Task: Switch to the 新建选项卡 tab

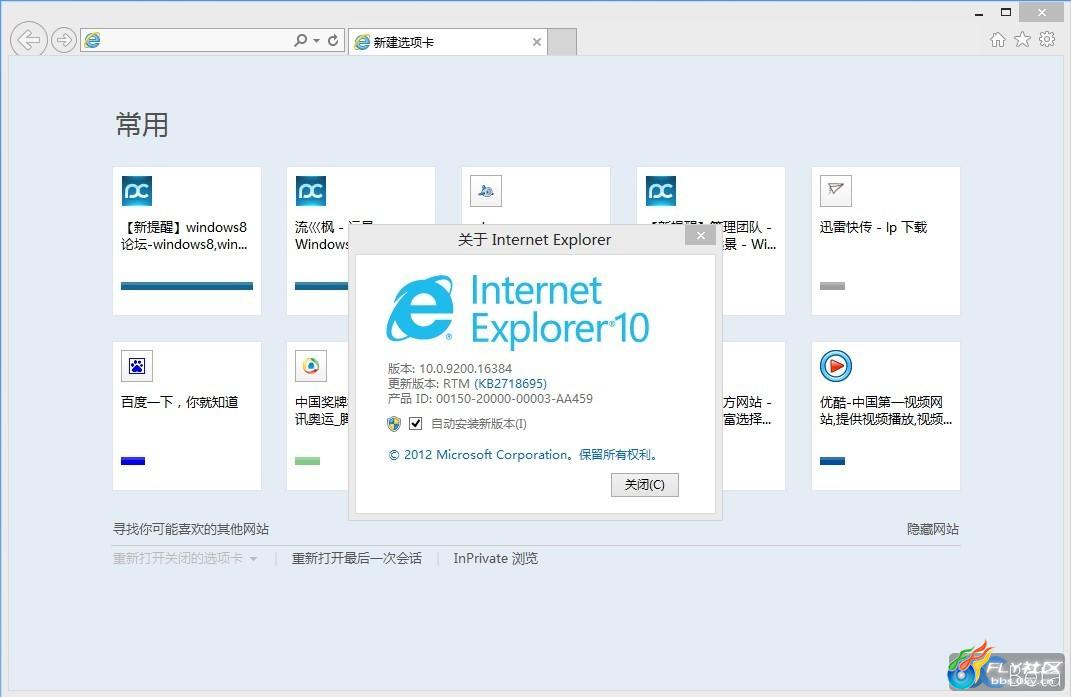Action: click(x=447, y=42)
